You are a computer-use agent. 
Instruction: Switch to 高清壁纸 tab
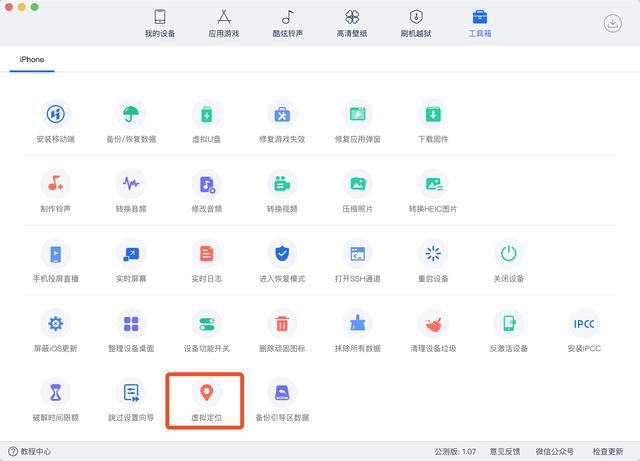click(352, 23)
